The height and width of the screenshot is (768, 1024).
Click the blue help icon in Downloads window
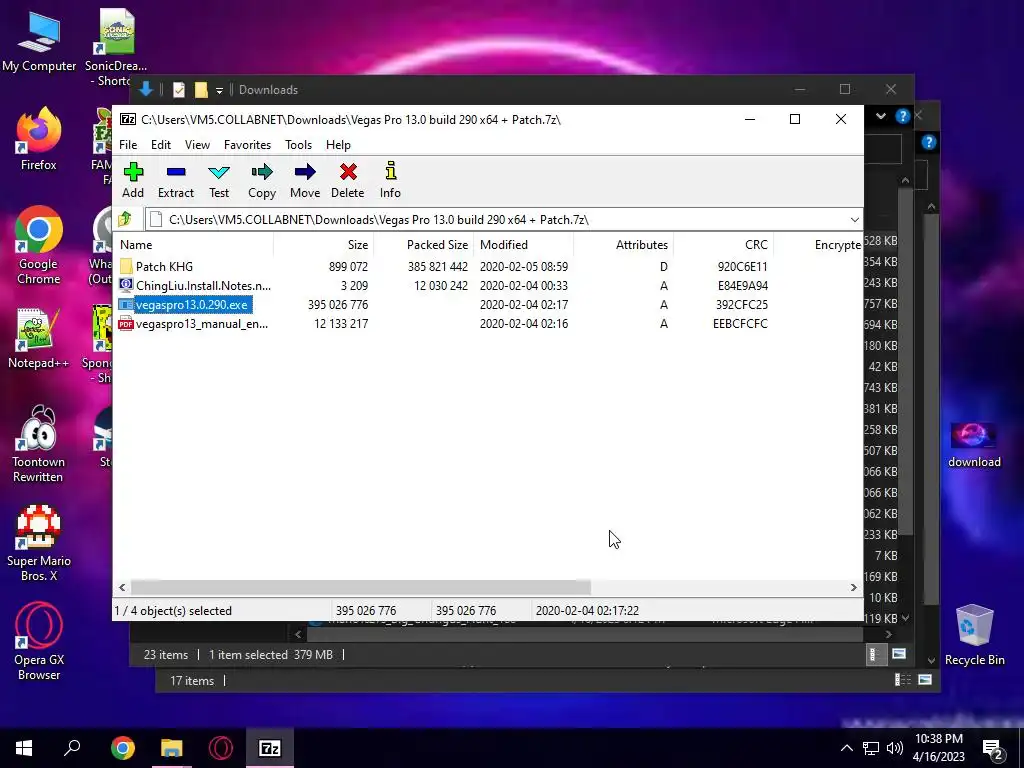coord(903,116)
